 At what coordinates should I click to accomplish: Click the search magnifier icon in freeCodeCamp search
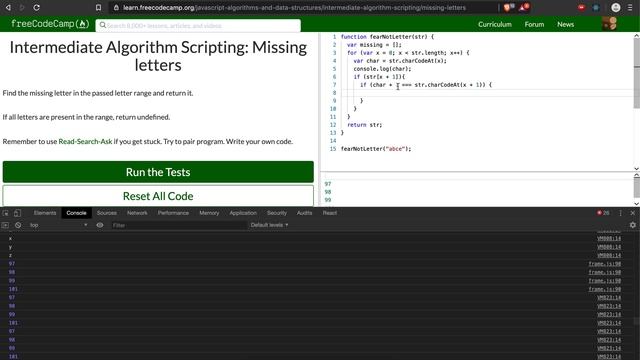click(103, 25)
